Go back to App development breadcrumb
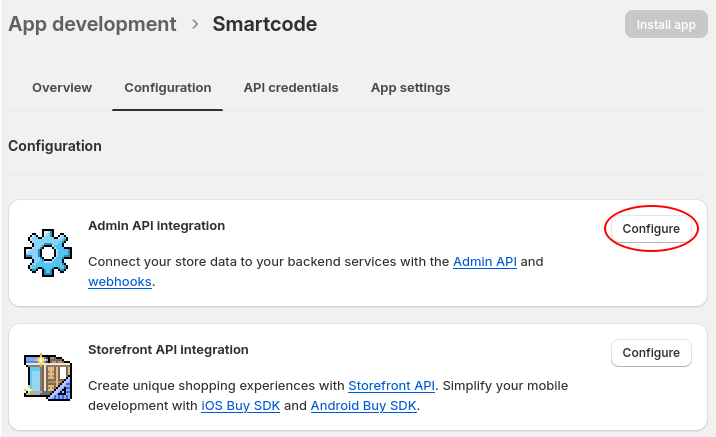 point(92,24)
